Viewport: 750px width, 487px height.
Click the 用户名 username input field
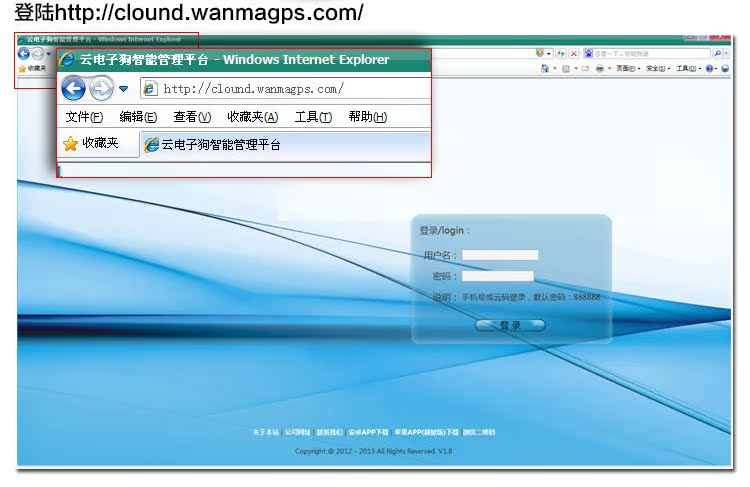500,255
